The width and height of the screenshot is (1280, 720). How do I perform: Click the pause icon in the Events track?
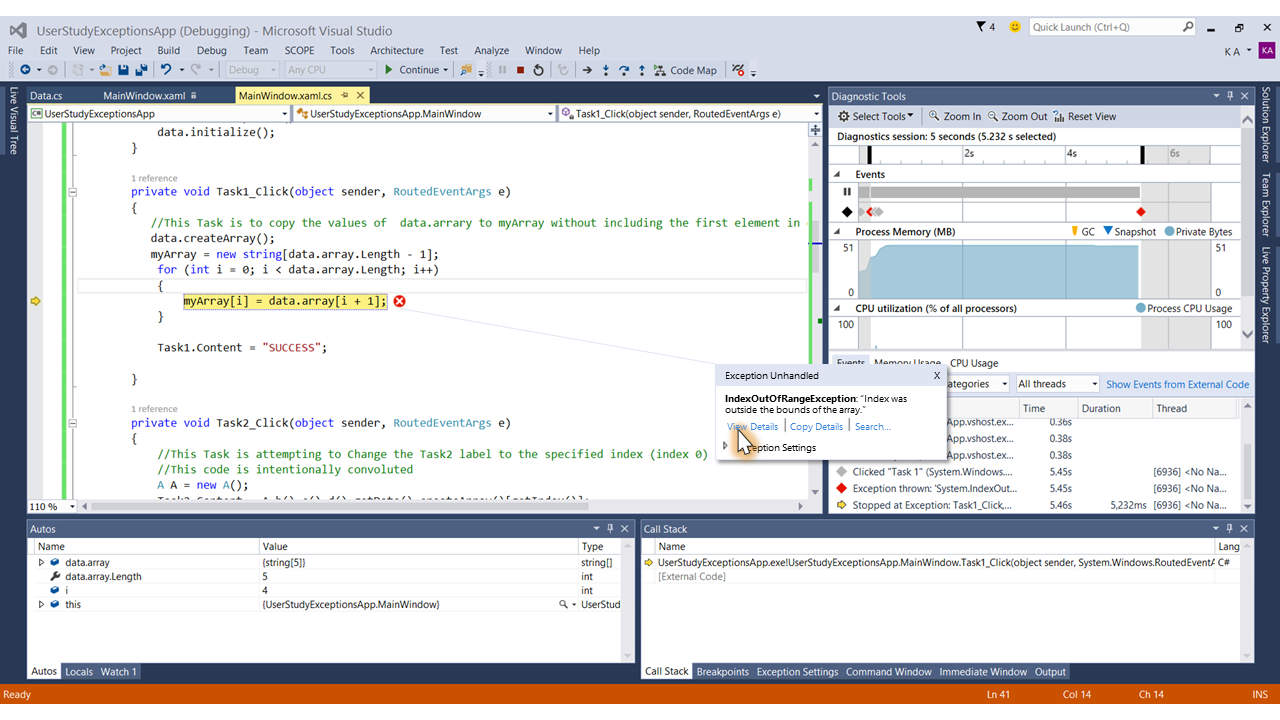pos(847,192)
